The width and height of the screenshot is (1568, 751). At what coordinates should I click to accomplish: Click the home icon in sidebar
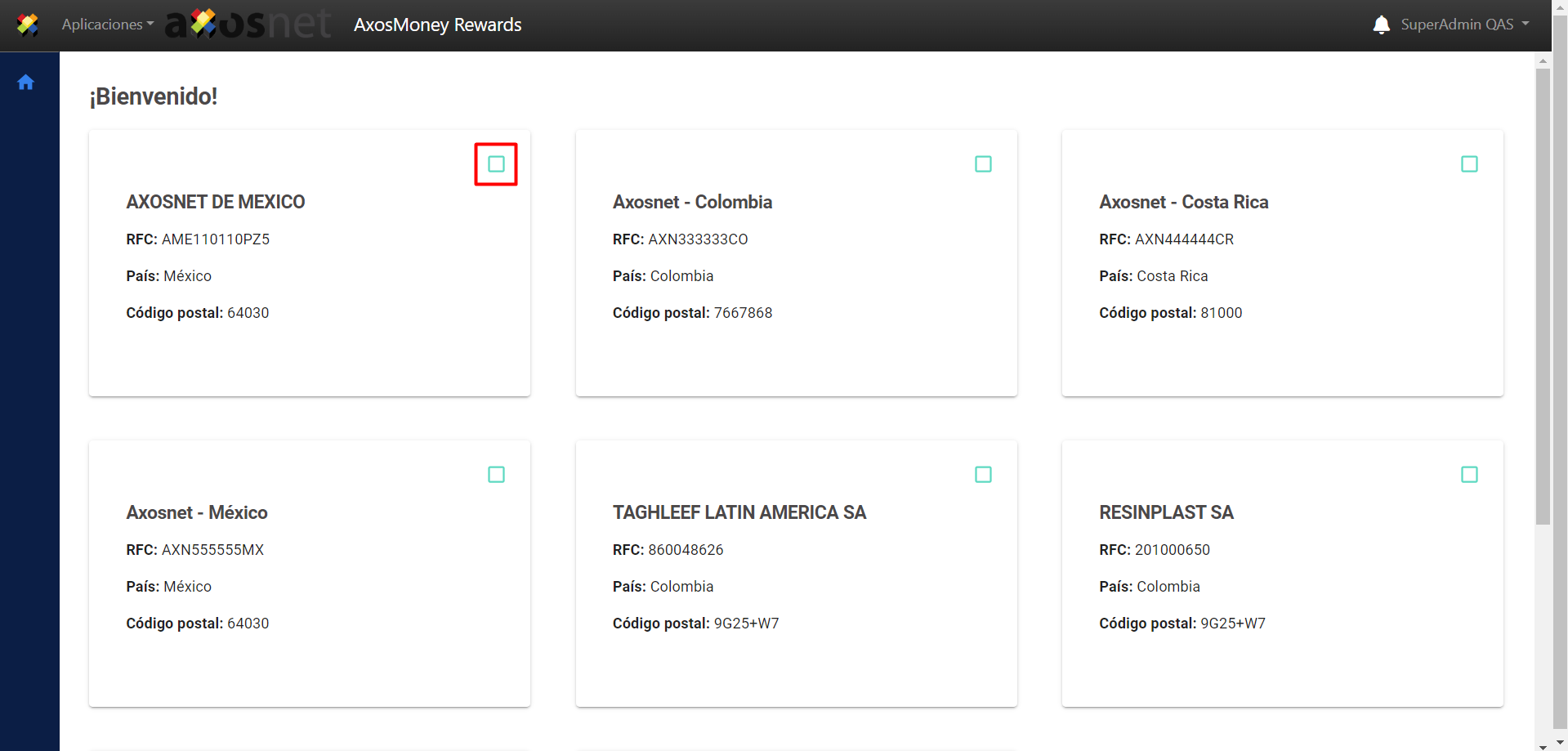pyautogui.click(x=26, y=83)
